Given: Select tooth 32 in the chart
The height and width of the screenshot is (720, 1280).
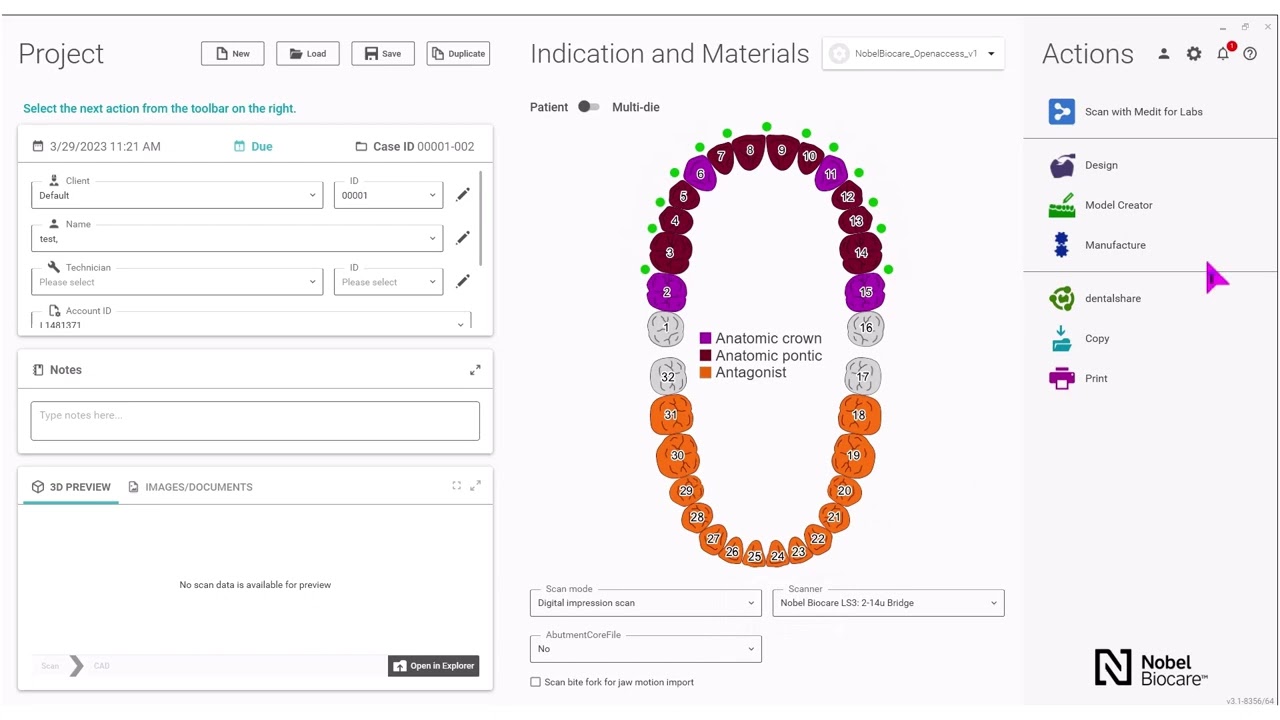Looking at the screenshot, I should click(668, 377).
